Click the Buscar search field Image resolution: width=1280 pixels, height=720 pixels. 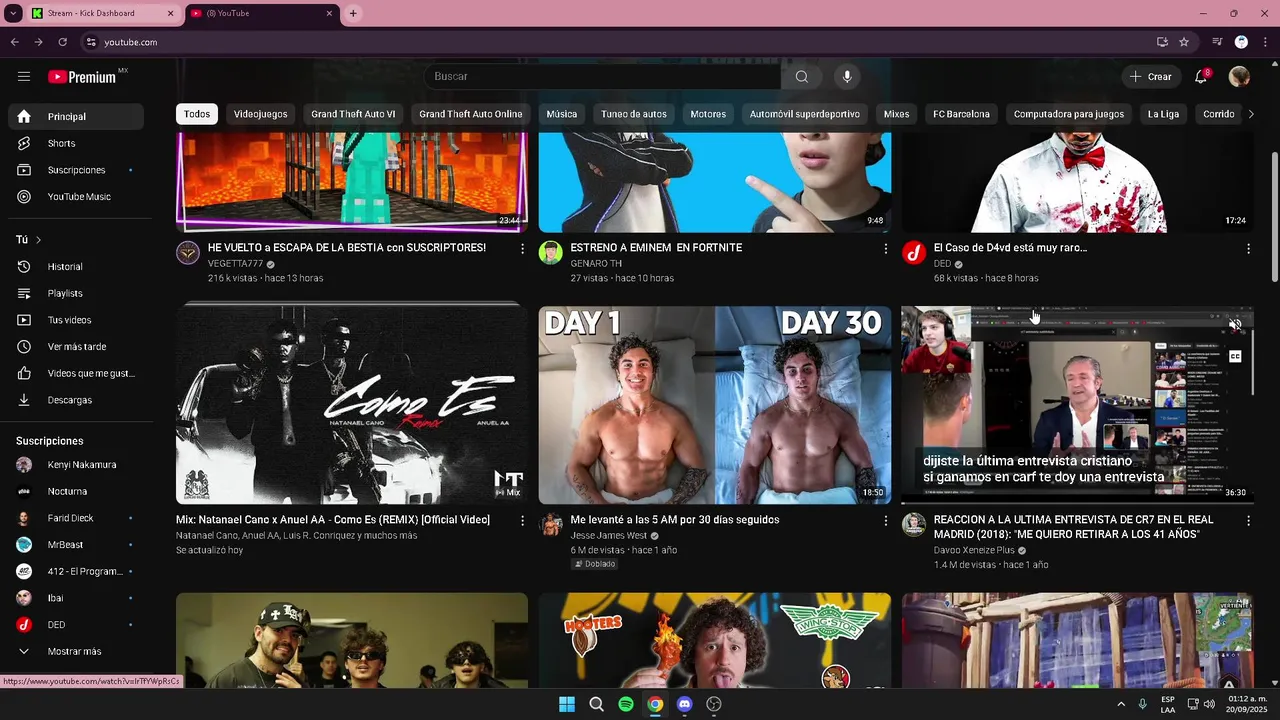(603, 77)
